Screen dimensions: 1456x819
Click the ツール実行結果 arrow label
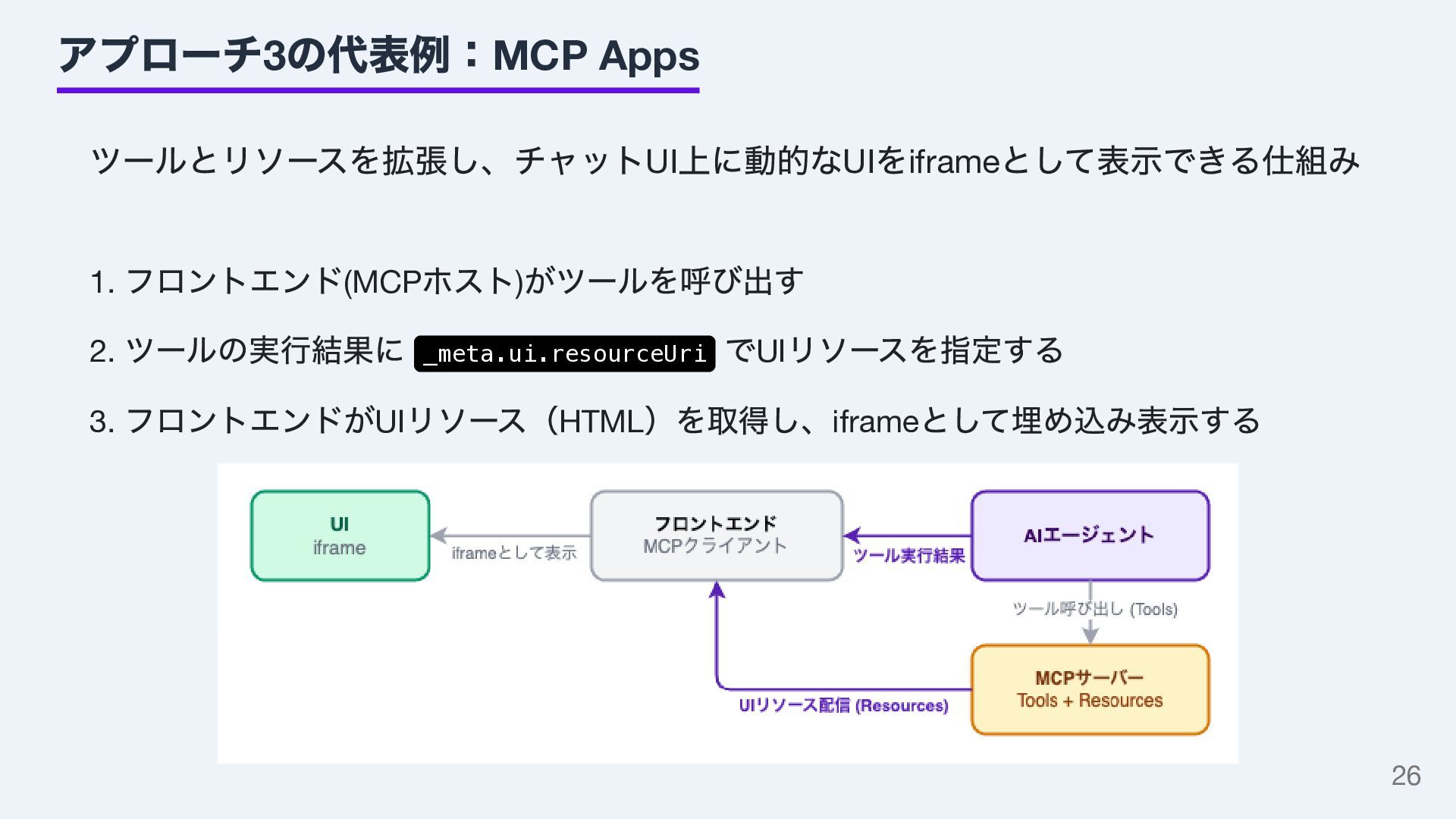coord(908,556)
